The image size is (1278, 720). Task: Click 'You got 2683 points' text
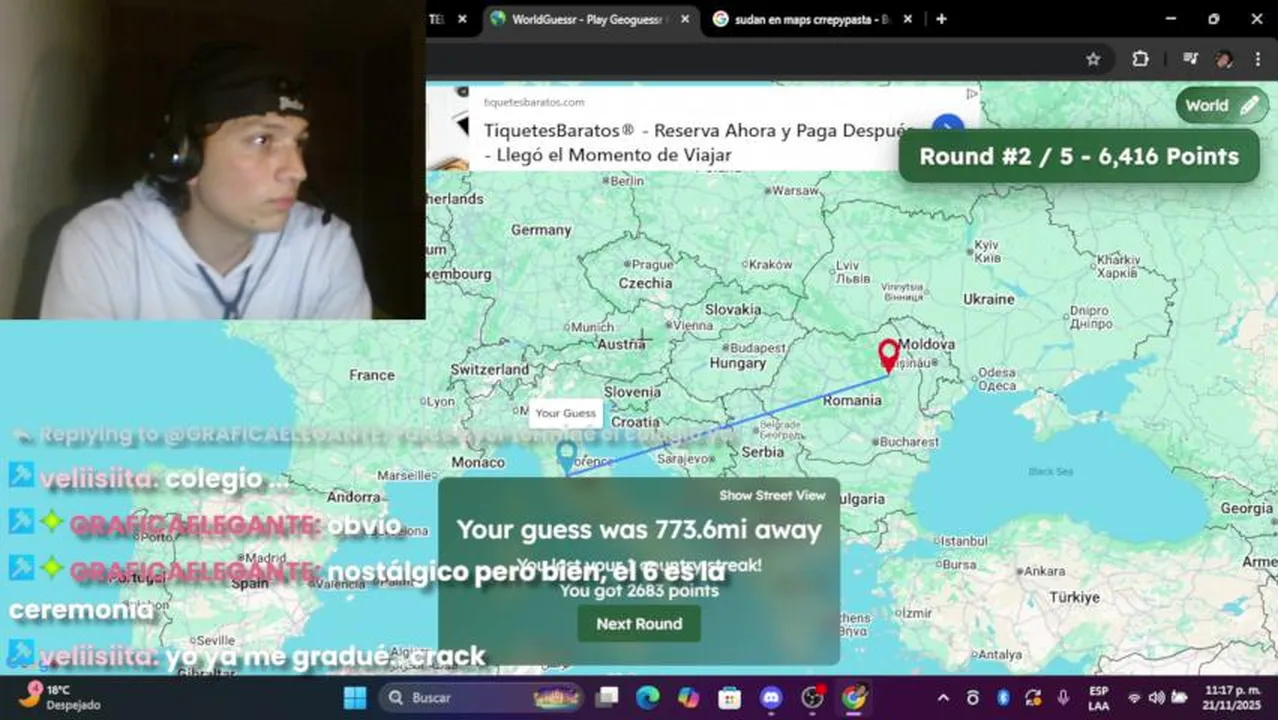639,591
